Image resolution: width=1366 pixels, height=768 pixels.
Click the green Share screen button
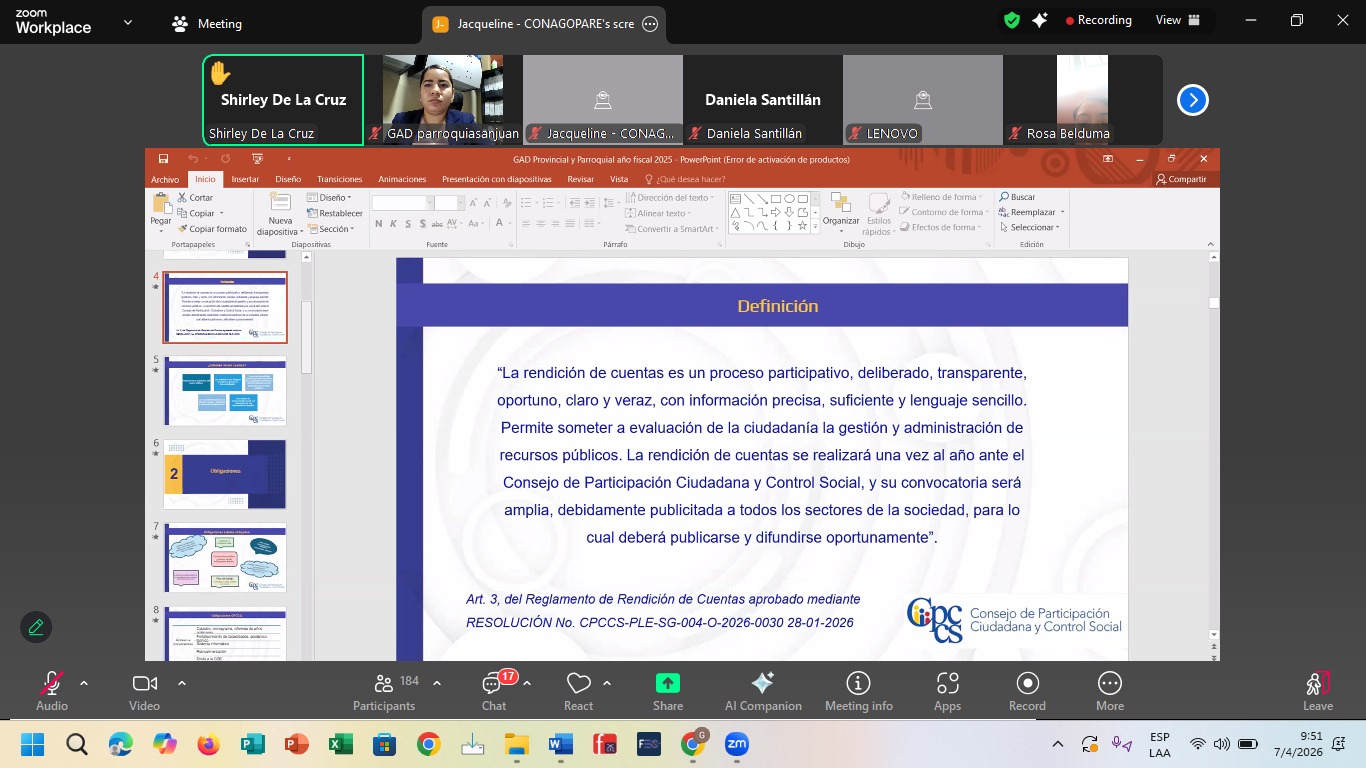667,690
